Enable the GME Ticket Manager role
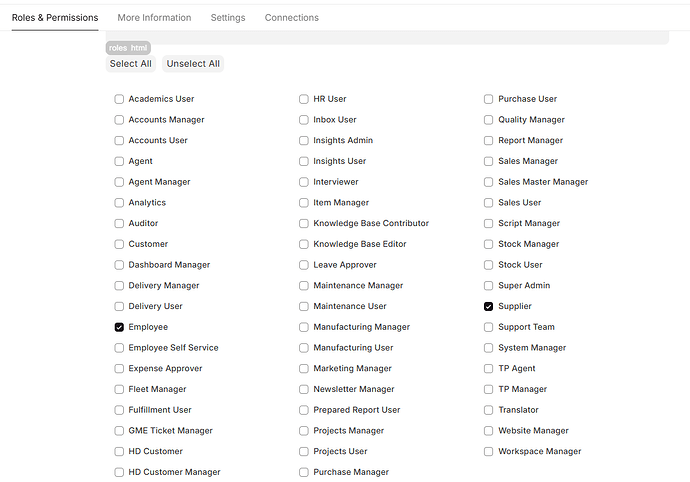This screenshot has height=482, width=690. click(119, 430)
